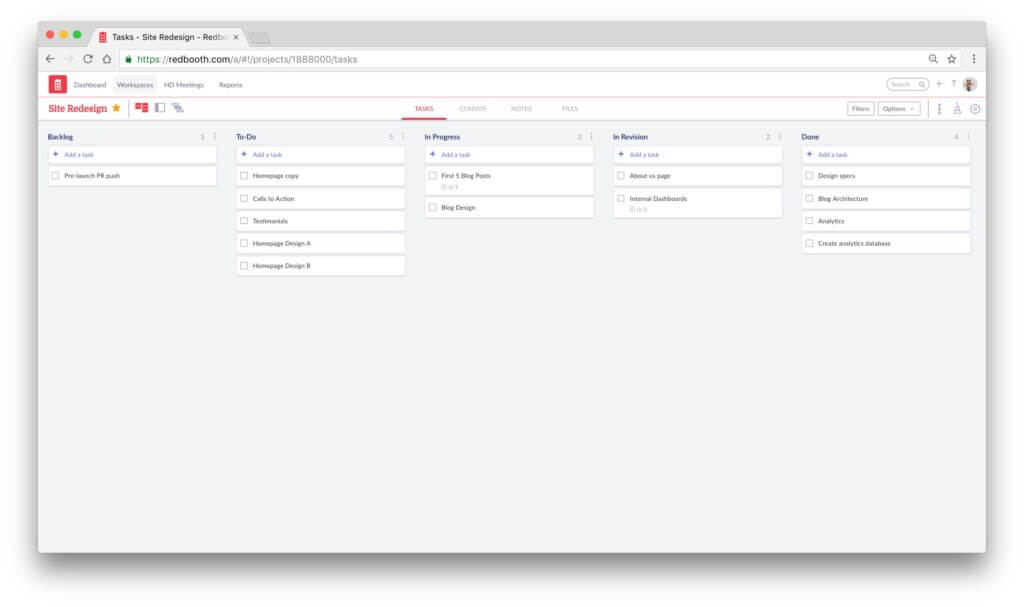This screenshot has width=1024, height=607.
Task: Open the Options dropdown
Action: click(899, 108)
